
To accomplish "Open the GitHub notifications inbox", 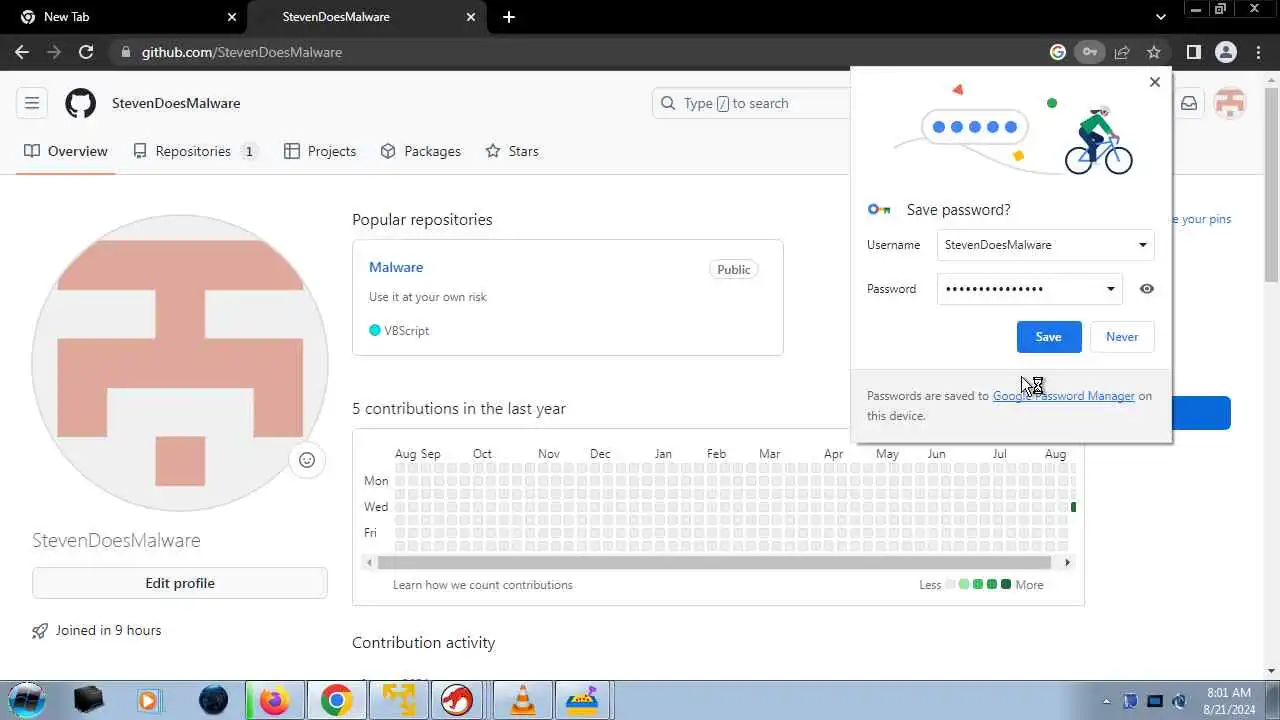I will tap(1189, 103).
